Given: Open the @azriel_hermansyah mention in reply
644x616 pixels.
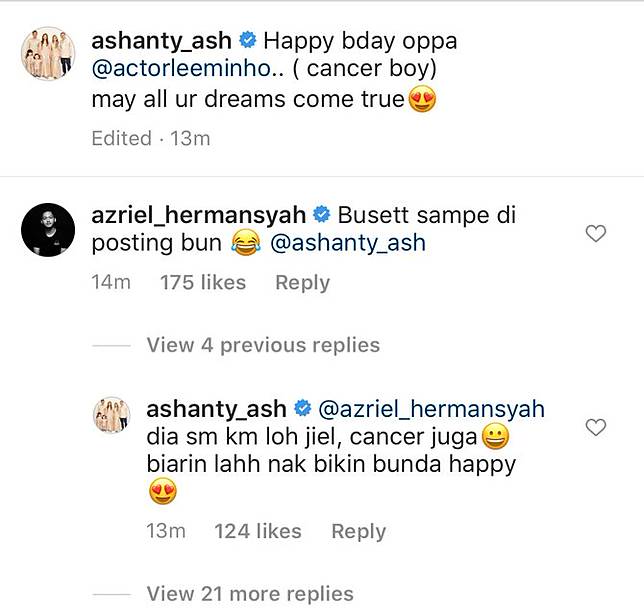Looking at the screenshot, I should tap(432, 409).
